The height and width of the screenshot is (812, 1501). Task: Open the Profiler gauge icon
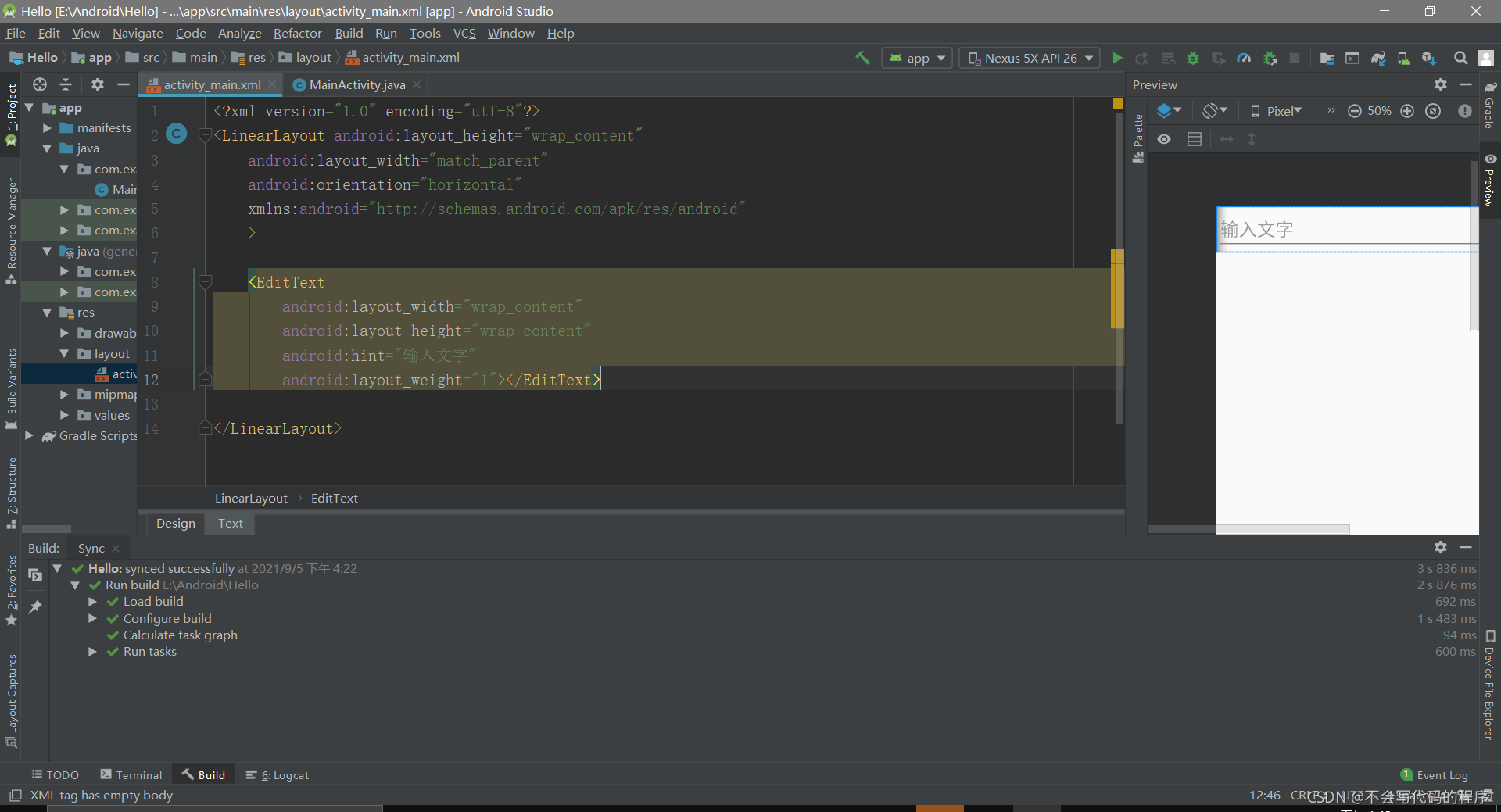point(1244,58)
